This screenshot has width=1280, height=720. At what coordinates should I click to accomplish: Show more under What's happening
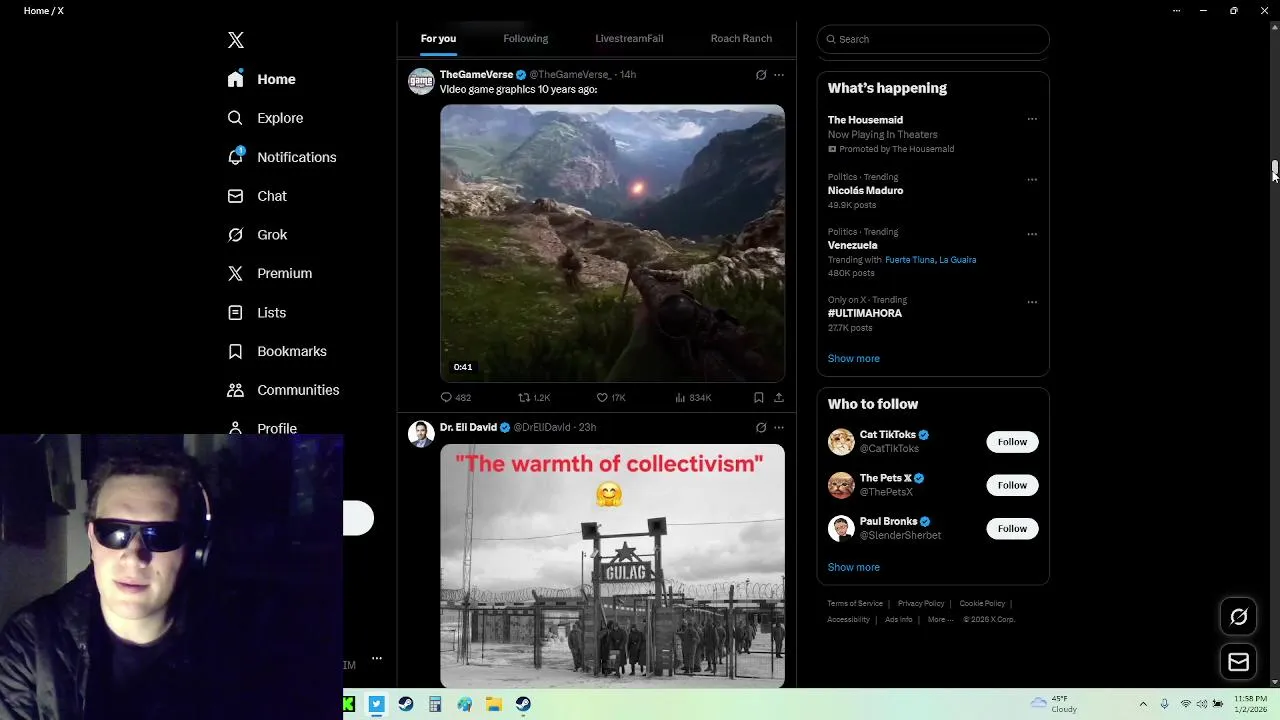pos(854,358)
